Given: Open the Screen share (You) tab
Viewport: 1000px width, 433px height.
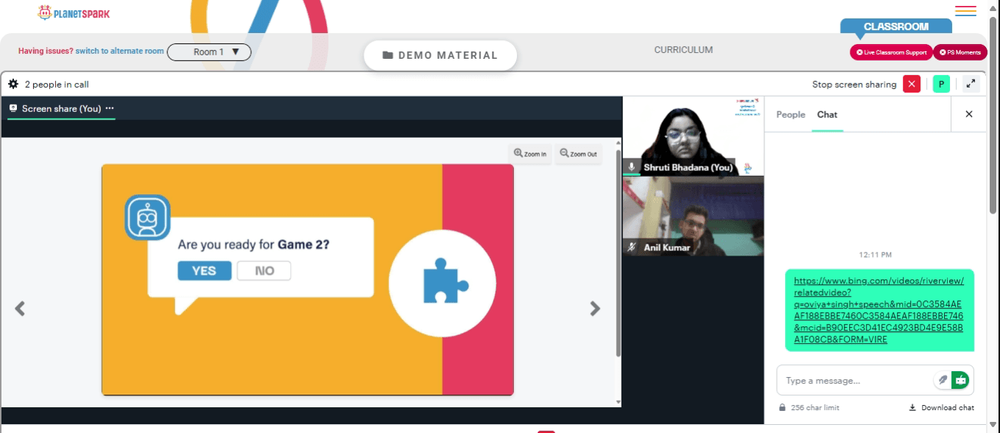Looking at the screenshot, I should pos(61,108).
